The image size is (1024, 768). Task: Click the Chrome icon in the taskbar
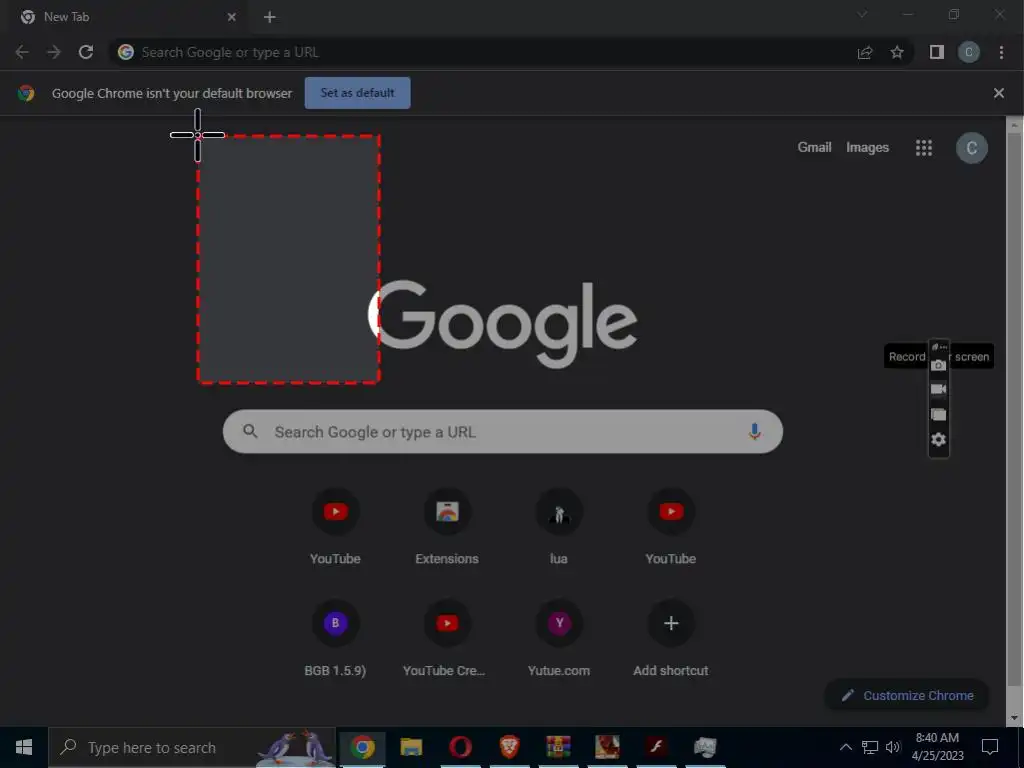(x=362, y=747)
